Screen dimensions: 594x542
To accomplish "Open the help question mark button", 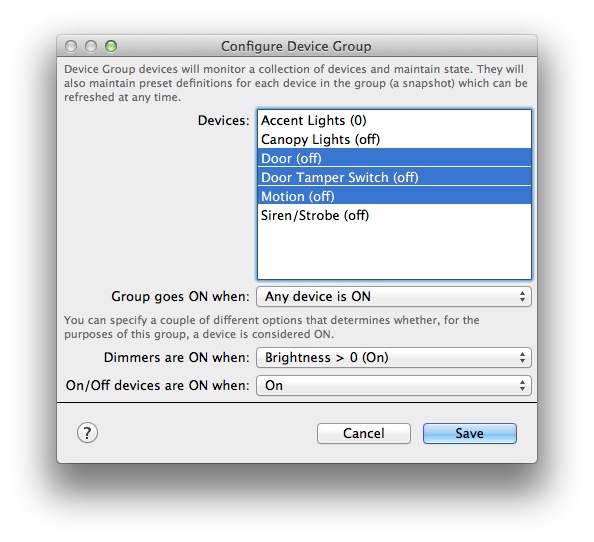I will click(87, 433).
